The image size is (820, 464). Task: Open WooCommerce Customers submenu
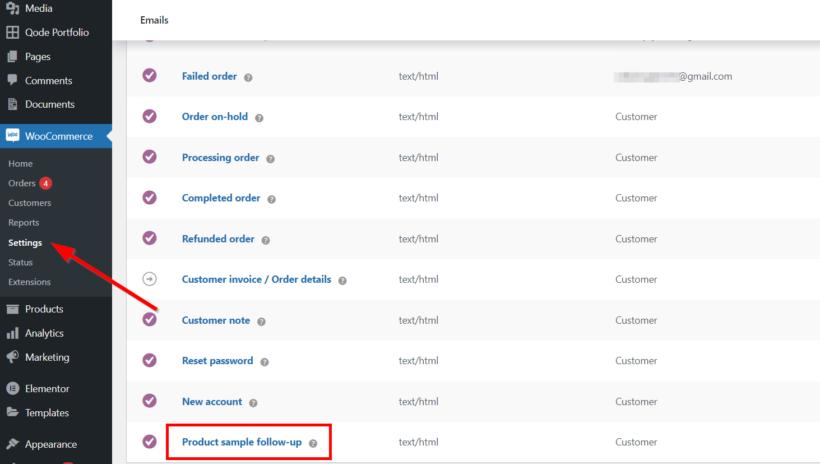(x=30, y=203)
